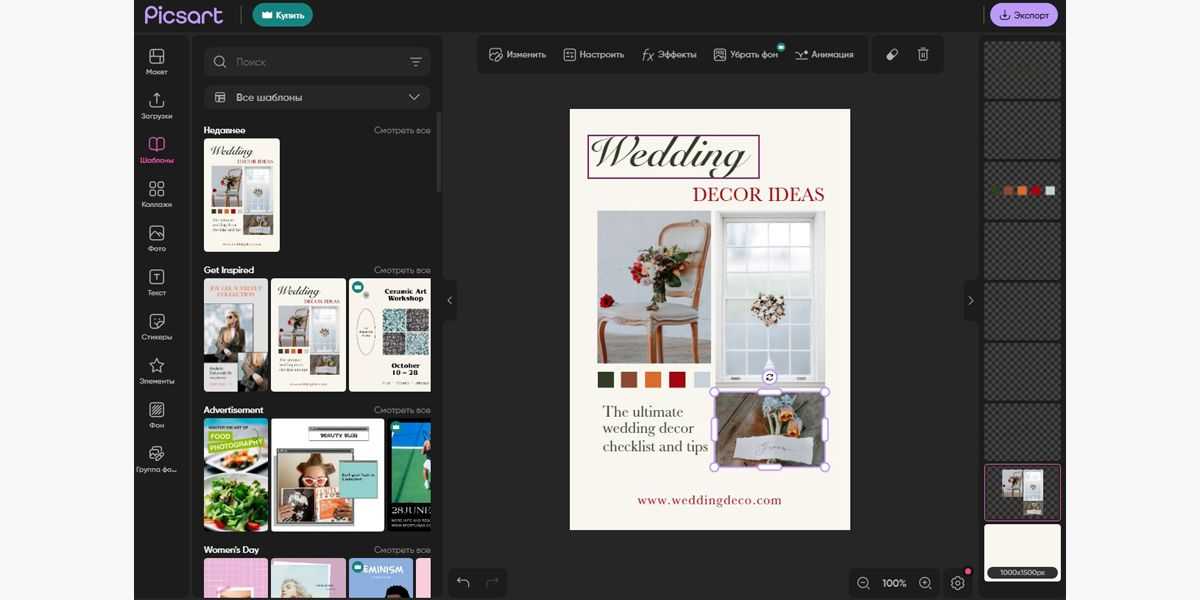Zoom in with the plus magnifier

click(925, 583)
